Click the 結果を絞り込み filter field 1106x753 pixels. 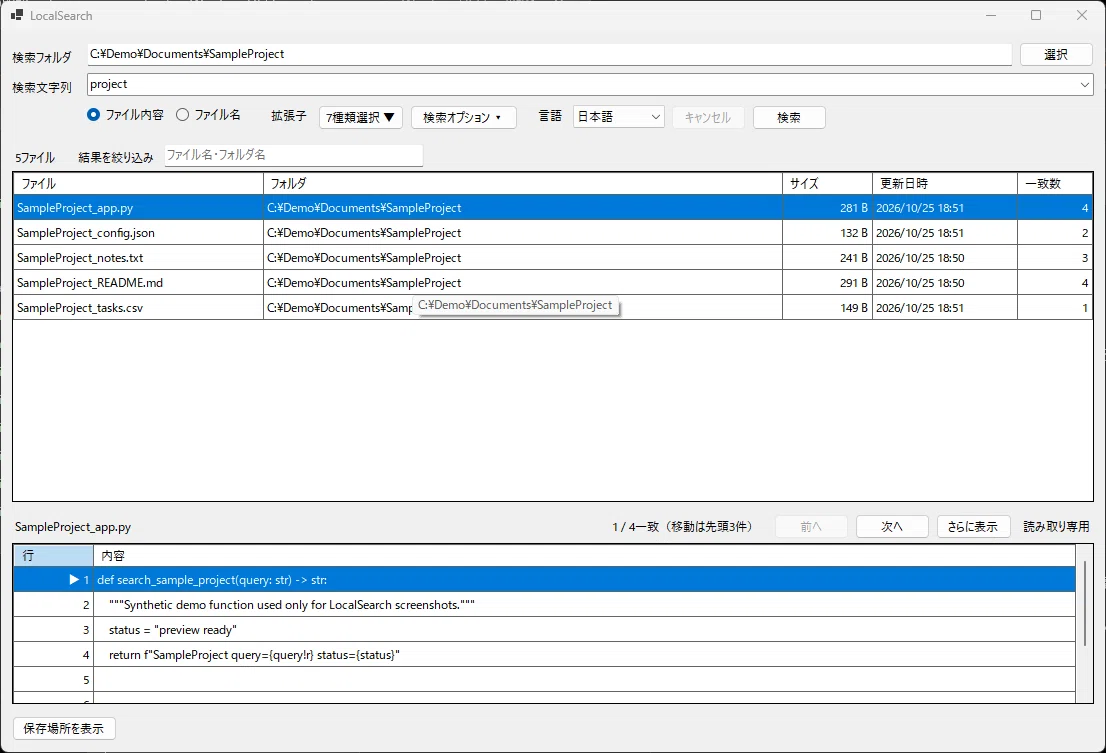pyautogui.click(x=293, y=155)
